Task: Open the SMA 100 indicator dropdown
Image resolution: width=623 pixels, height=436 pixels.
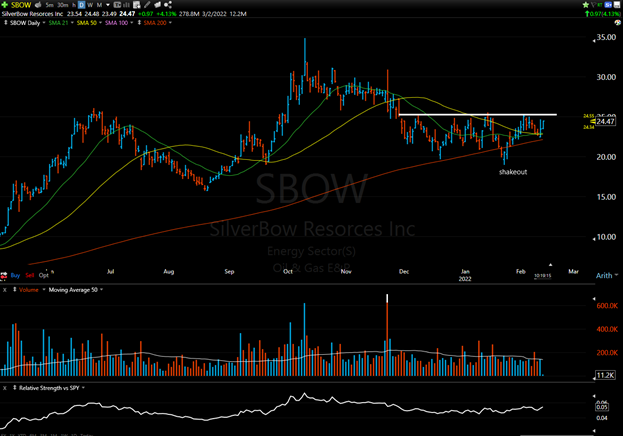Action: (x=132, y=23)
